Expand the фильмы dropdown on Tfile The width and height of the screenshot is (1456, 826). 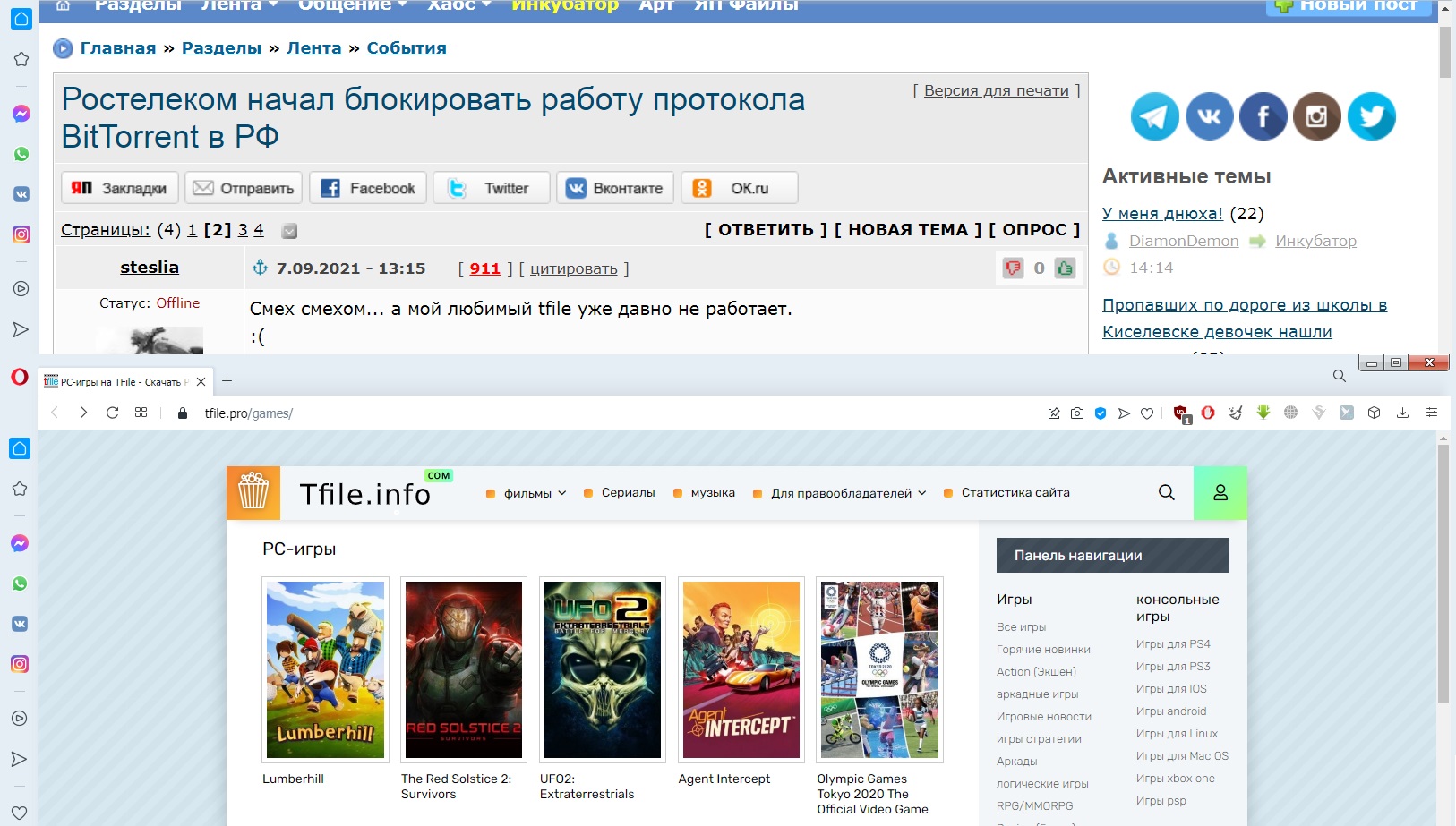535,493
